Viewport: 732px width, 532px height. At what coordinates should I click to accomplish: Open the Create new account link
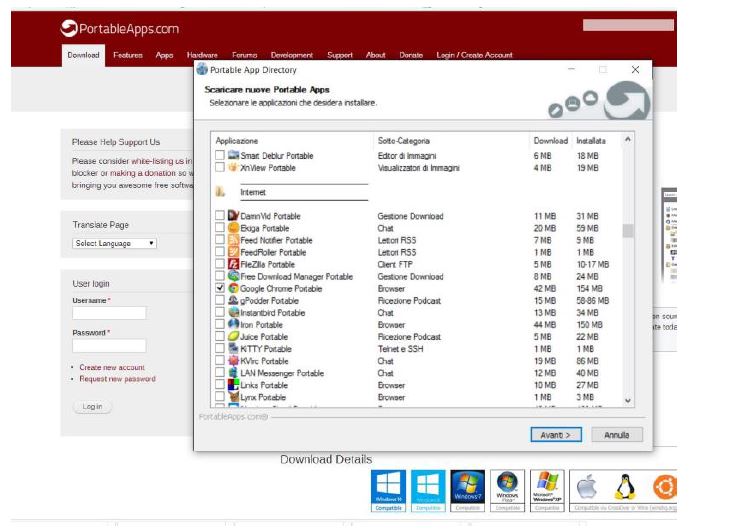[x=112, y=367]
